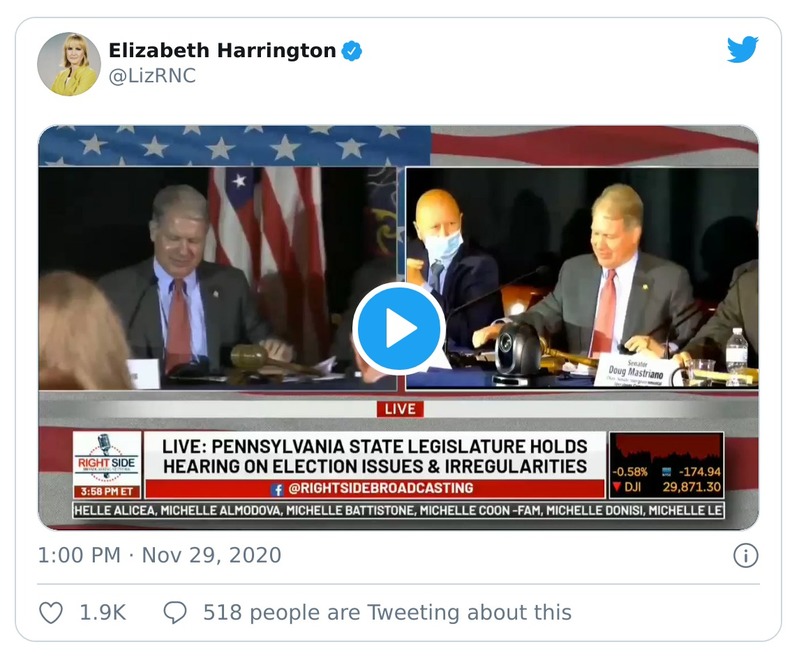Click the Pennsylvania State Legislature headline banner
This screenshot has width=799, height=665.
click(x=375, y=455)
